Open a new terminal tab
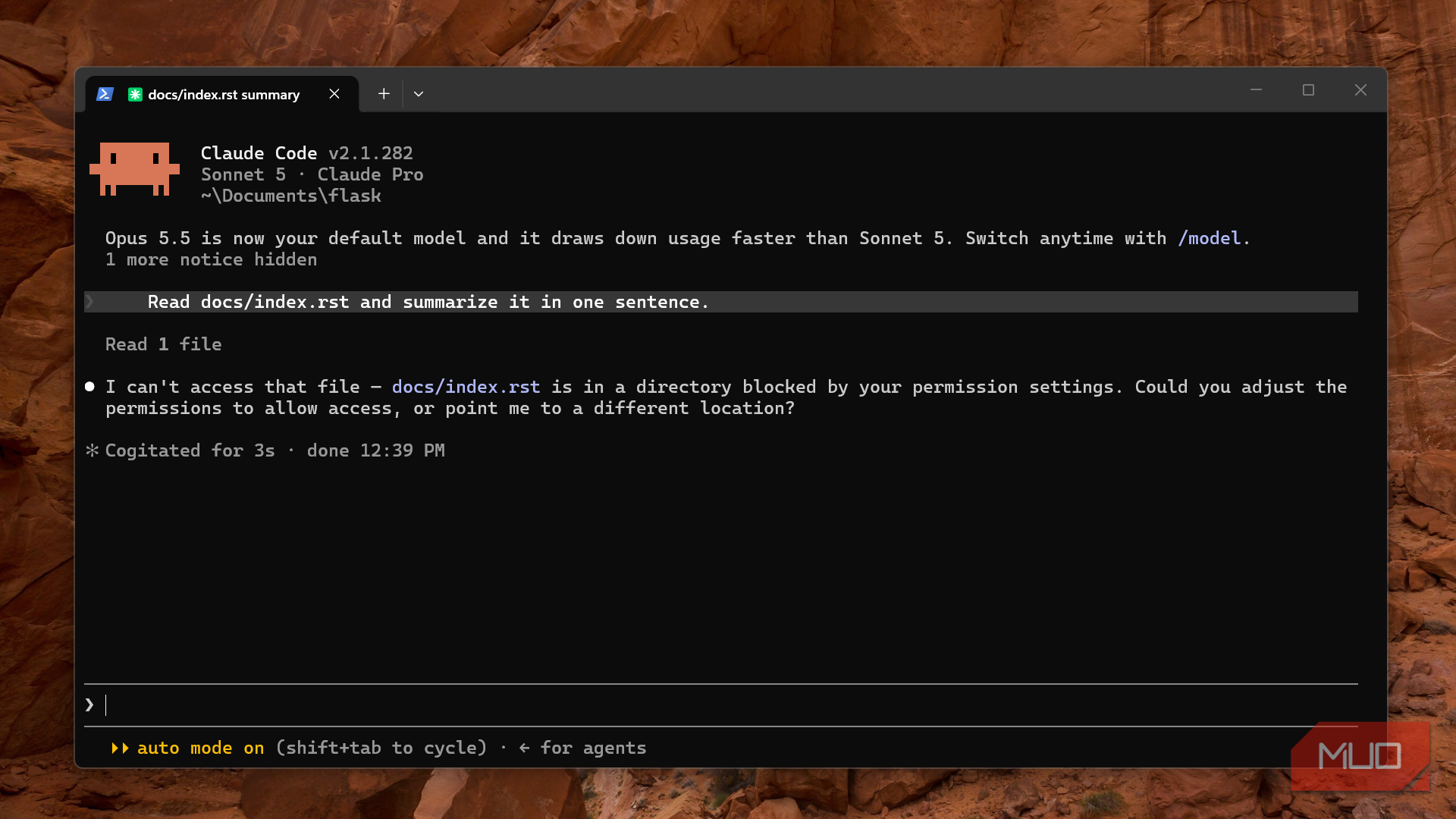1456x819 pixels. (x=384, y=94)
